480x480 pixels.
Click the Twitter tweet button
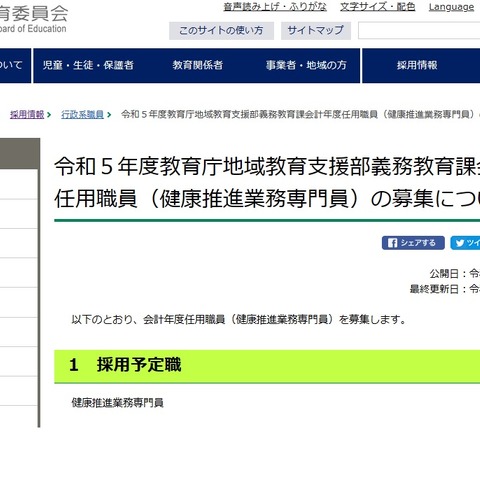pos(466,243)
